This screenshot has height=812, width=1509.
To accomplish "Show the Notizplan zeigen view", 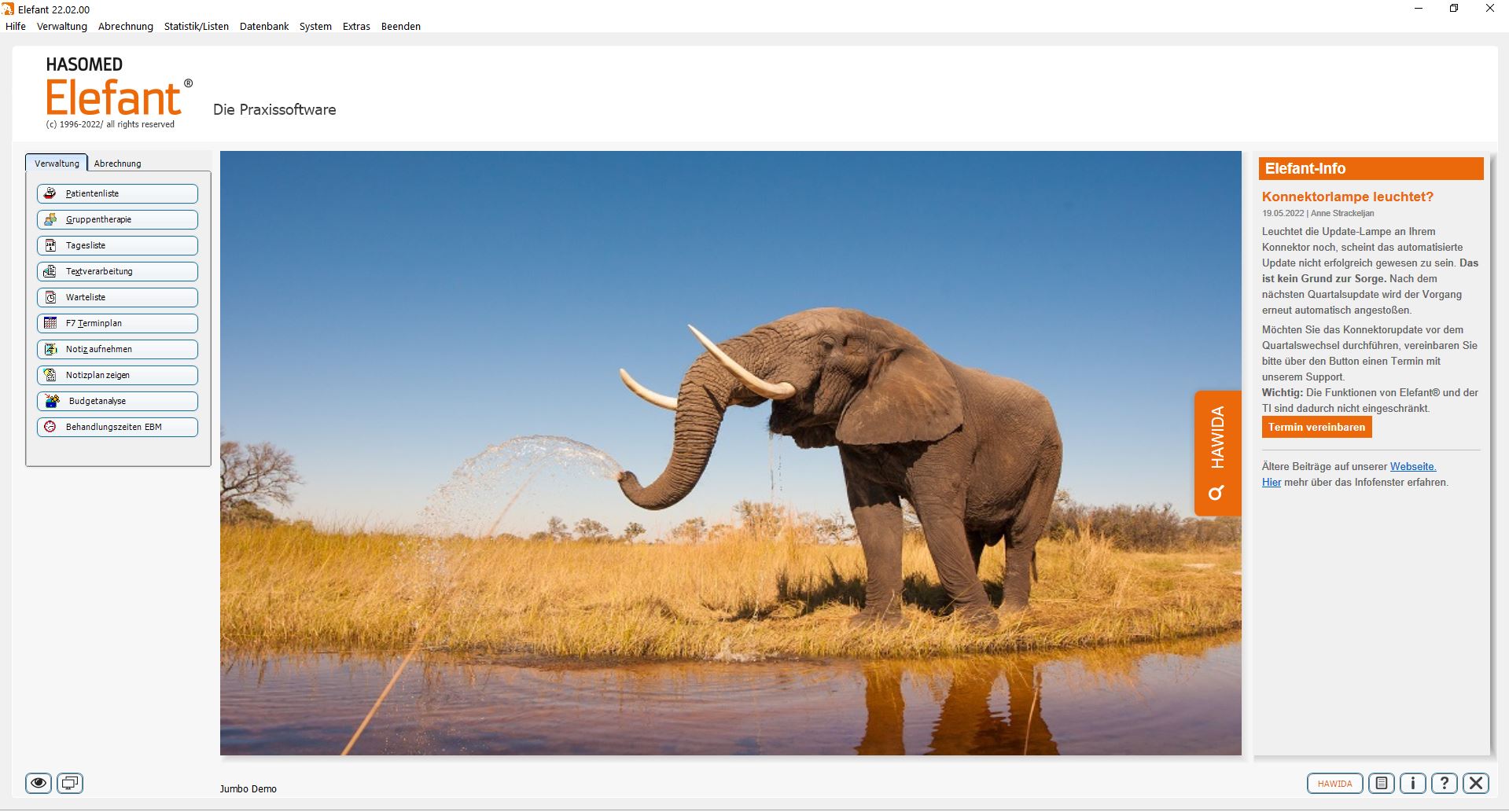I will click(x=117, y=375).
